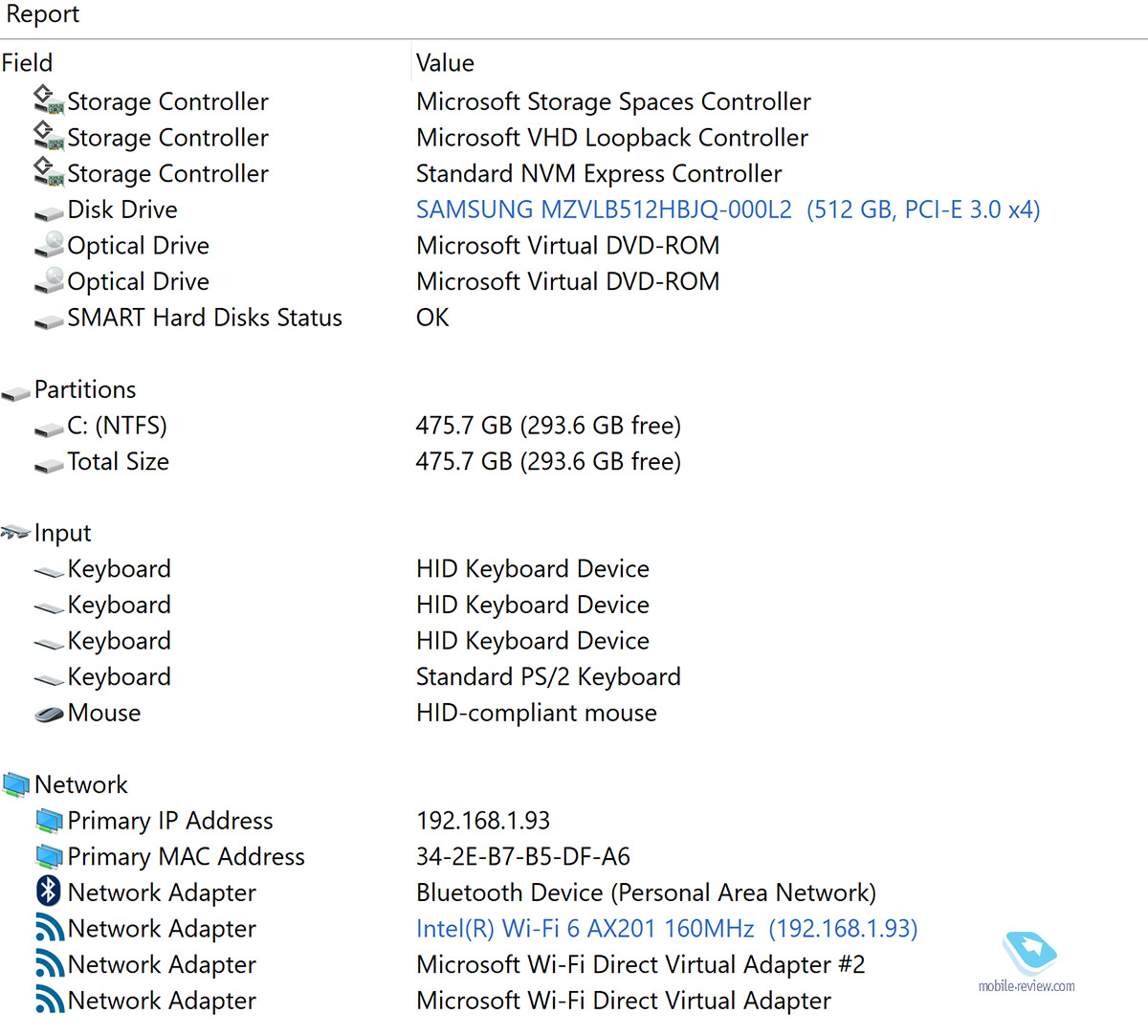1148x1036 pixels.
Task: Select the SMART status value OK
Action: [432, 318]
